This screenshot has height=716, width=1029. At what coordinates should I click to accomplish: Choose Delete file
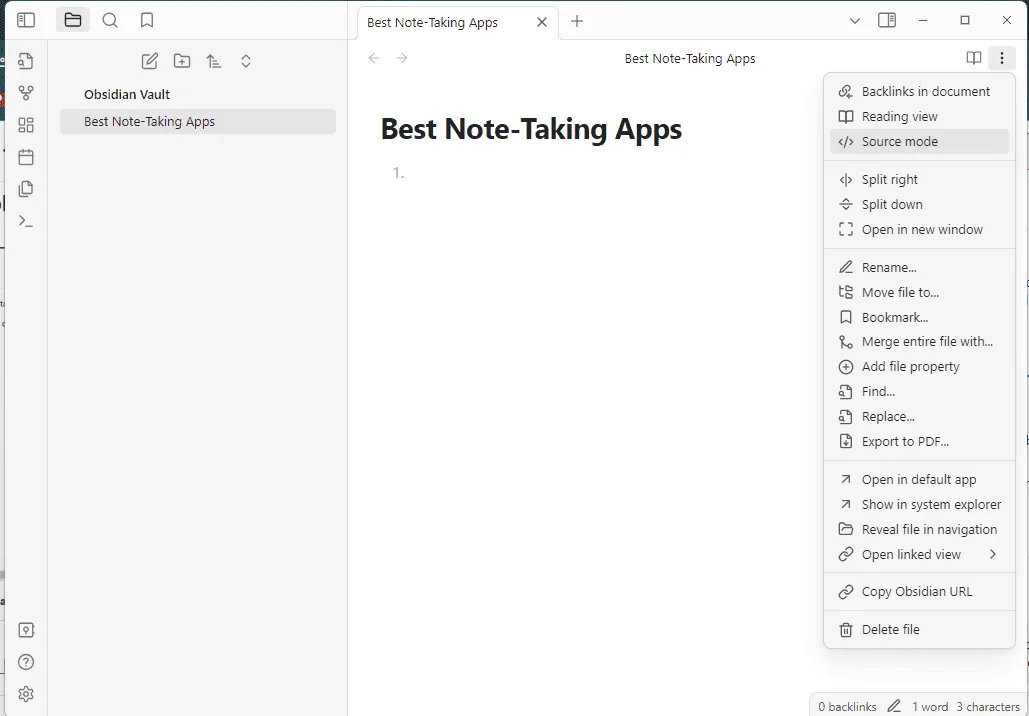click(919, 630)
